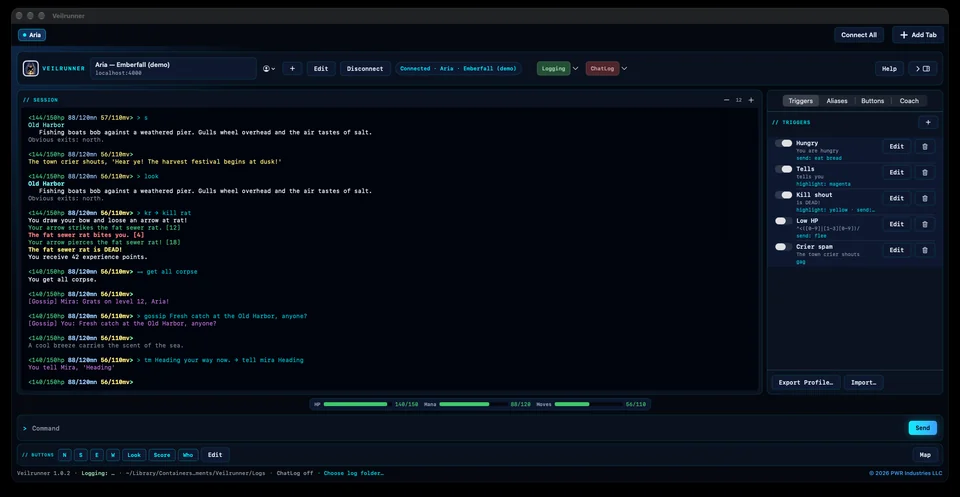
Task: Delete the Tells trigger
Action: click(924, 172)
